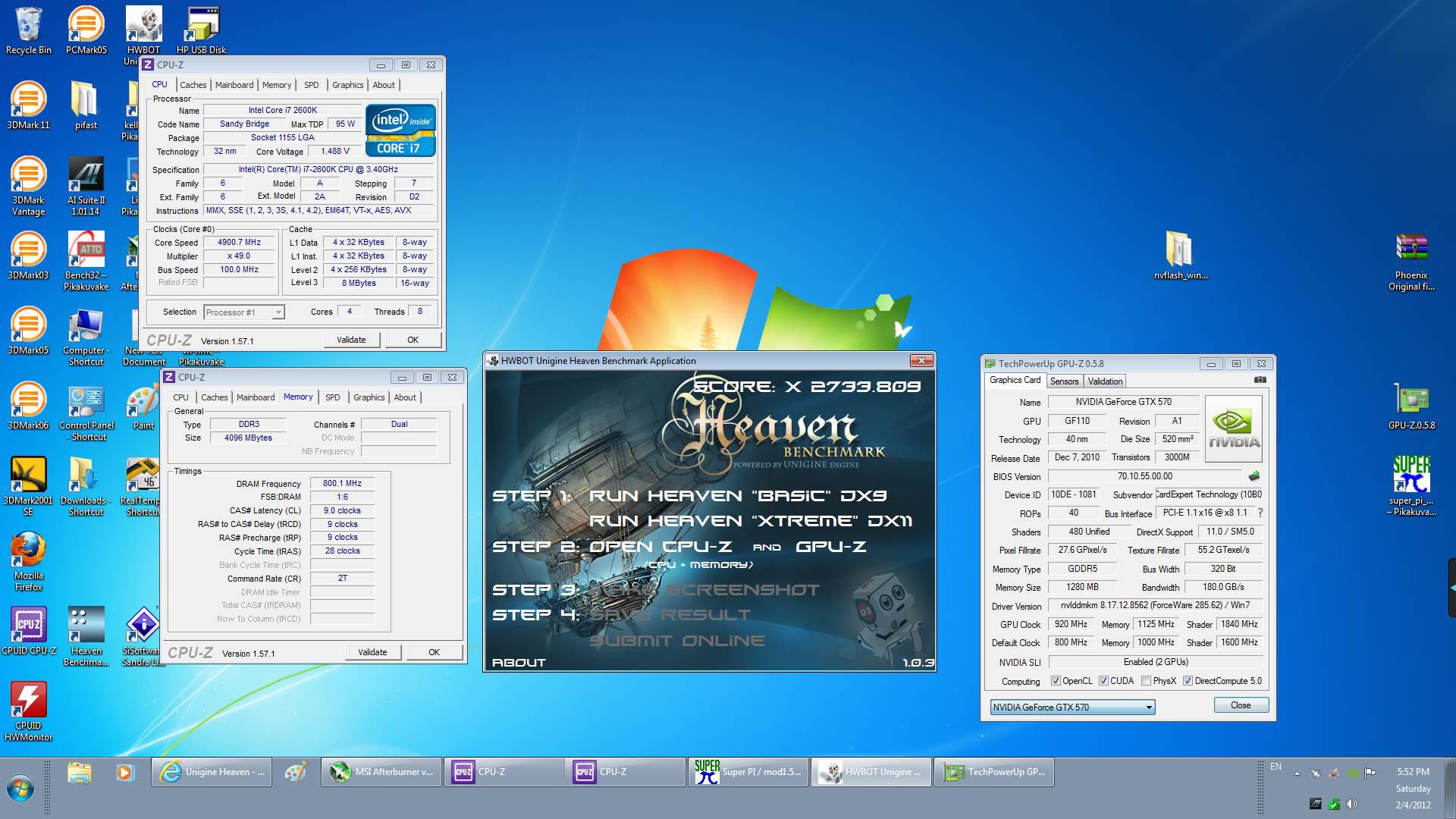Open the Recycle Bin desktop icon

29,30
